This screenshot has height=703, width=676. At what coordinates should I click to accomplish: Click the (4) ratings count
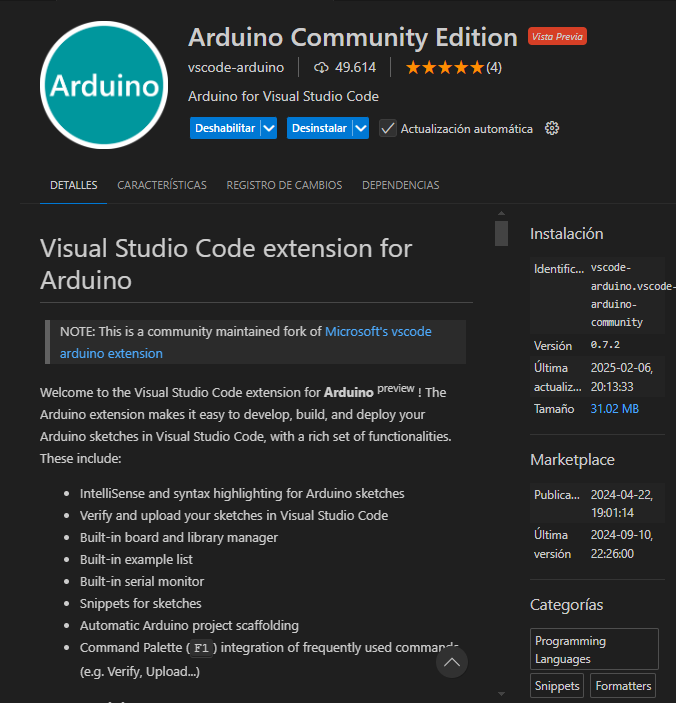tap(494, 68)
